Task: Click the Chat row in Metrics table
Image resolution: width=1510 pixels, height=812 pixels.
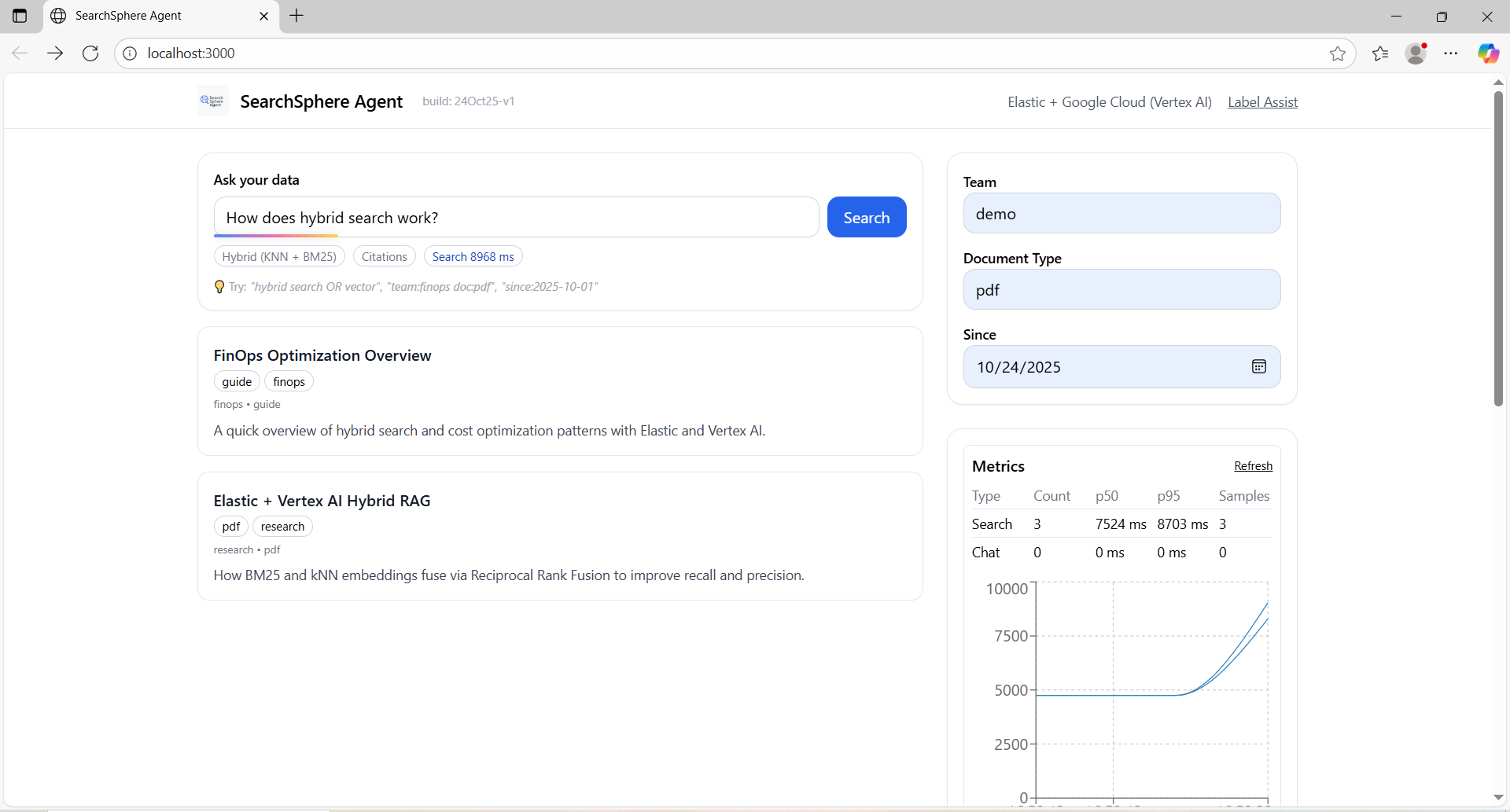Action: point(1121,553)
